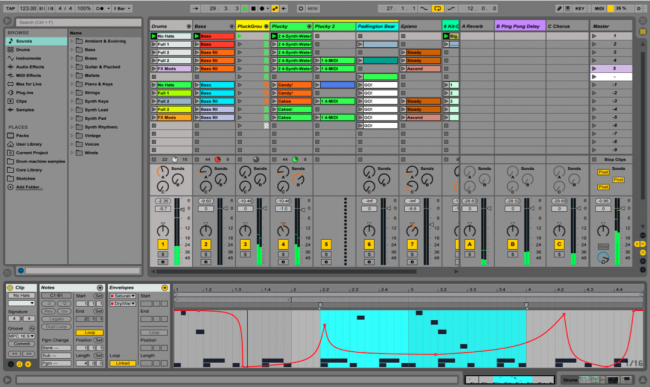Launch scene 5 on the Master track
This screenshot has height=387, width=650.
point(594,69)
